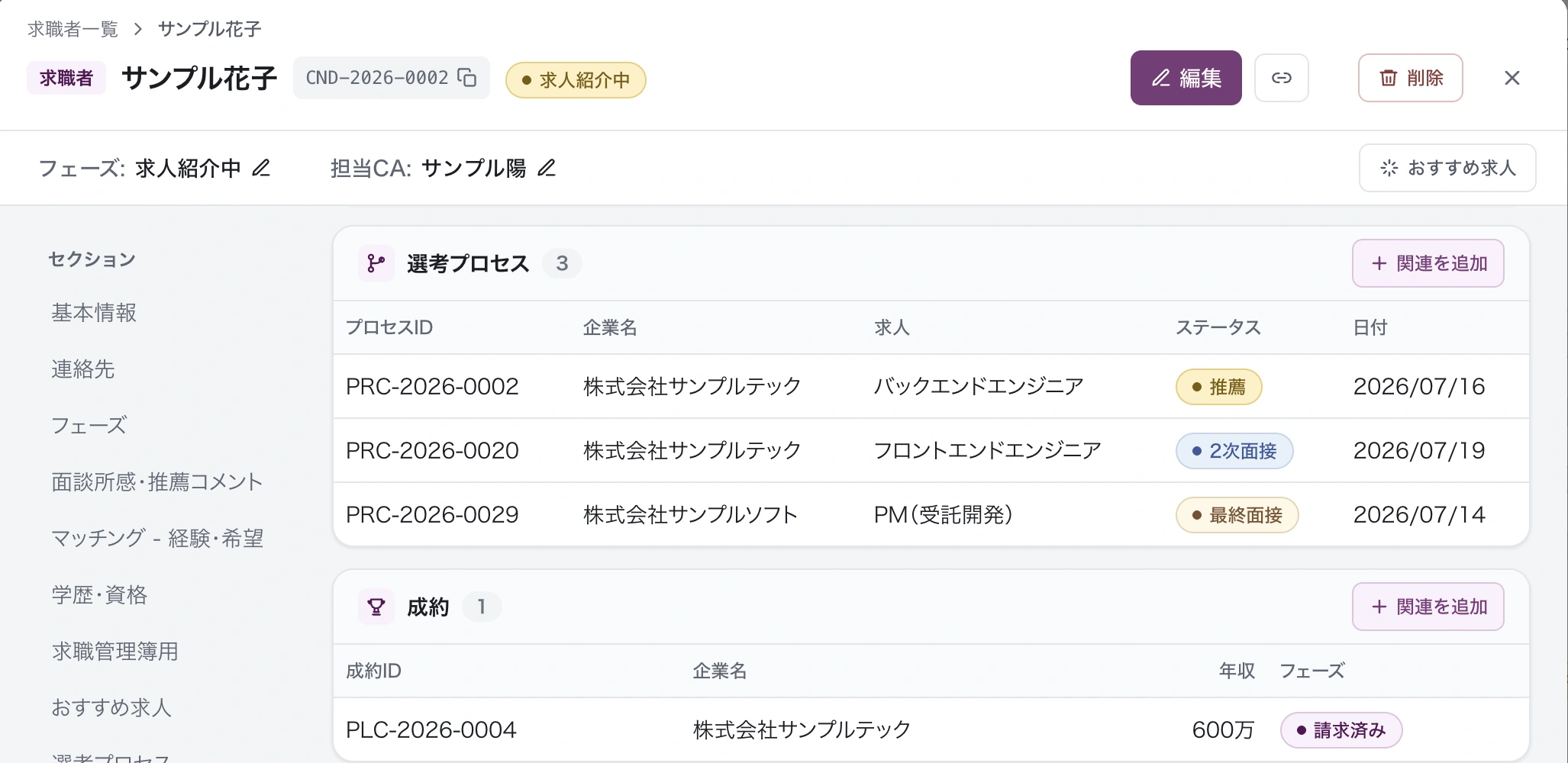Click the pencil icon next to 担当CA

tap(547, 168)
